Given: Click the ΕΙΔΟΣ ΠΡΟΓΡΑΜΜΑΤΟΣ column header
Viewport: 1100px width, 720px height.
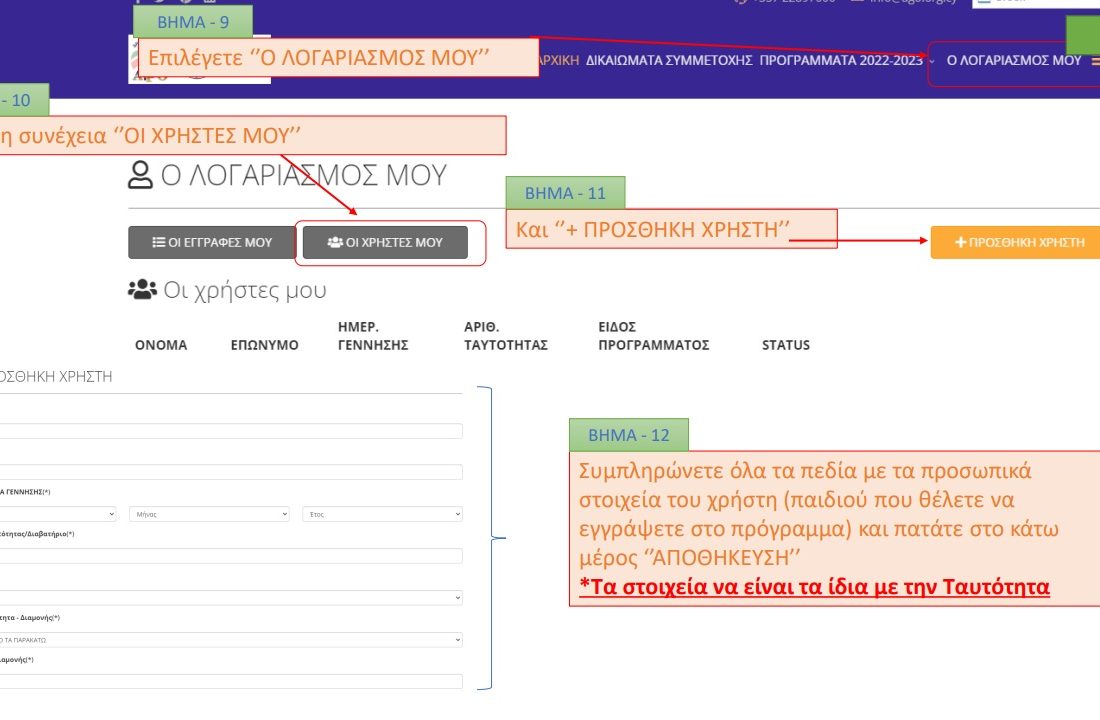Looking at the screenshot, I should (654, 336).
